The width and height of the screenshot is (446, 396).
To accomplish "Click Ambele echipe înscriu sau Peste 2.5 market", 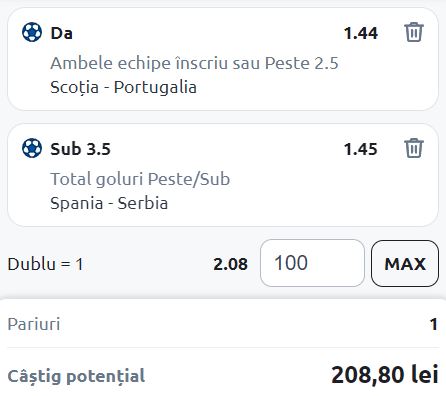I will pyautogui.click(x=194, y=63).
